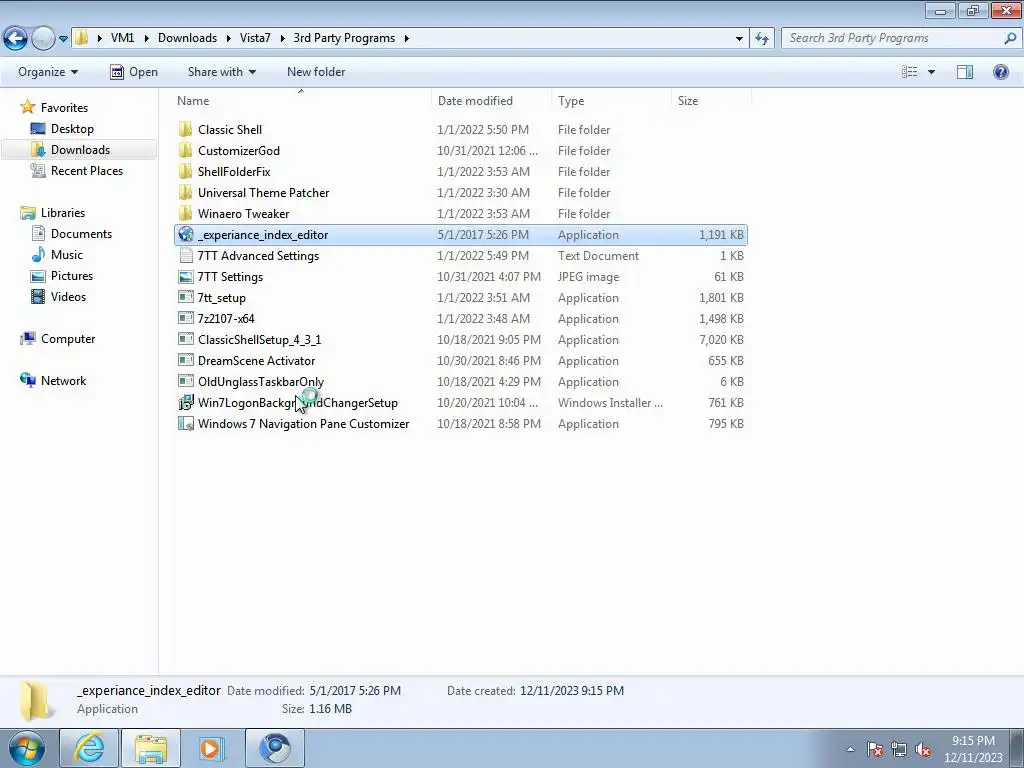Toggle the preview pane button

pos(965,72)
